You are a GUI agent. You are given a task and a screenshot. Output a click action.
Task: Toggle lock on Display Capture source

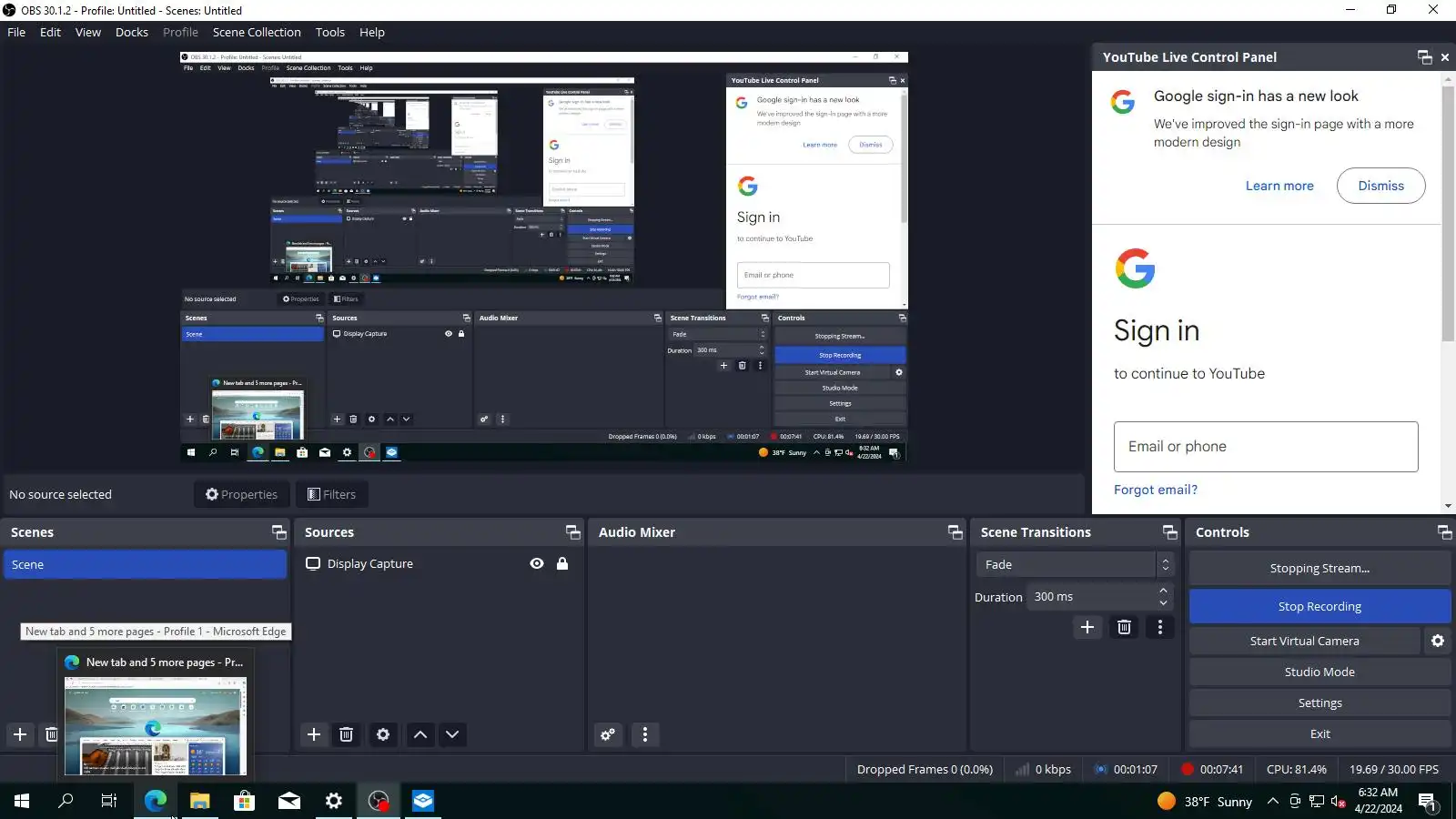[x=562, y=564]
